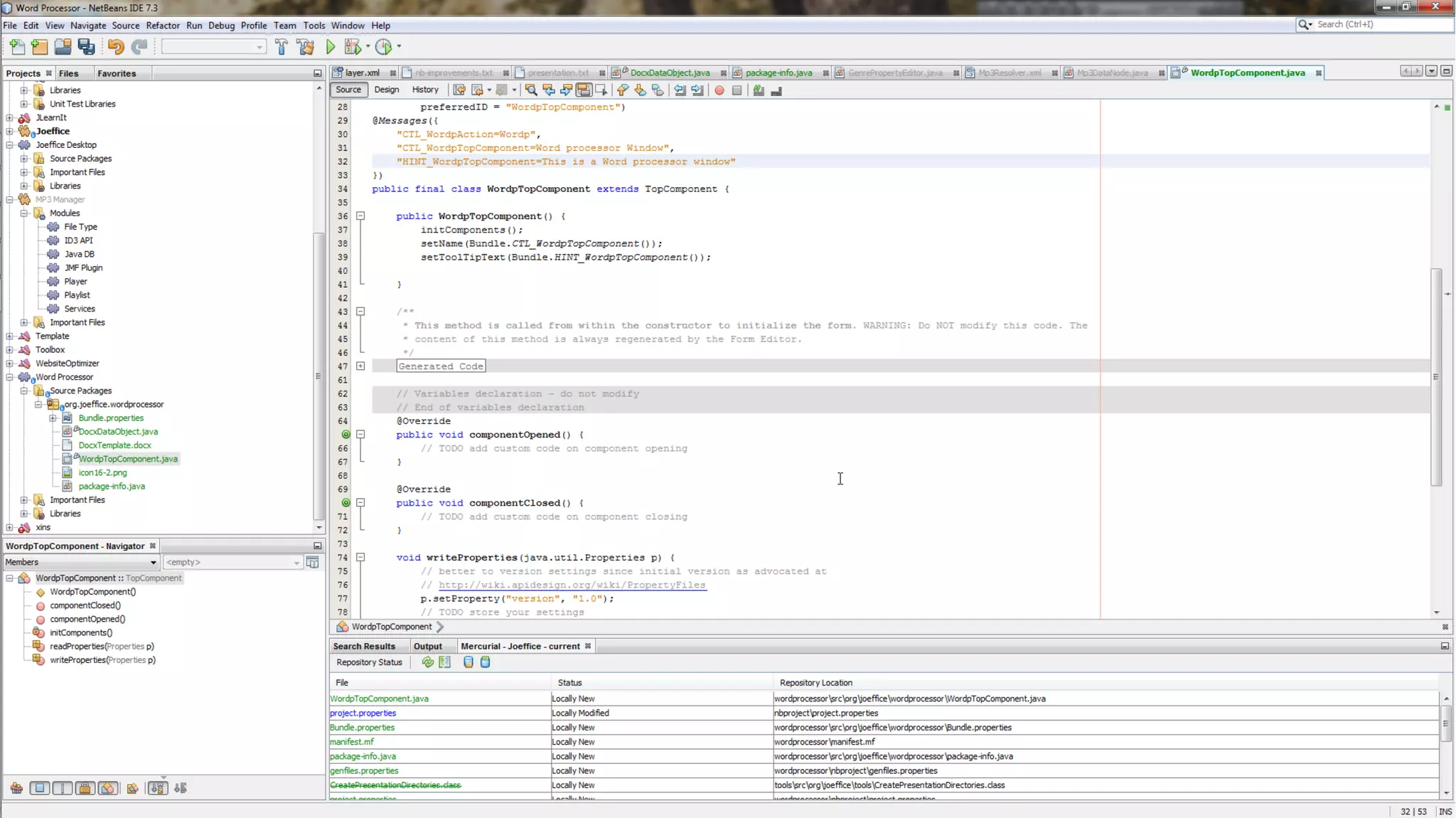This screenshot has height=818, width=1456.
Task: Switch to the Design view button
Action: [x=386, y=90]
